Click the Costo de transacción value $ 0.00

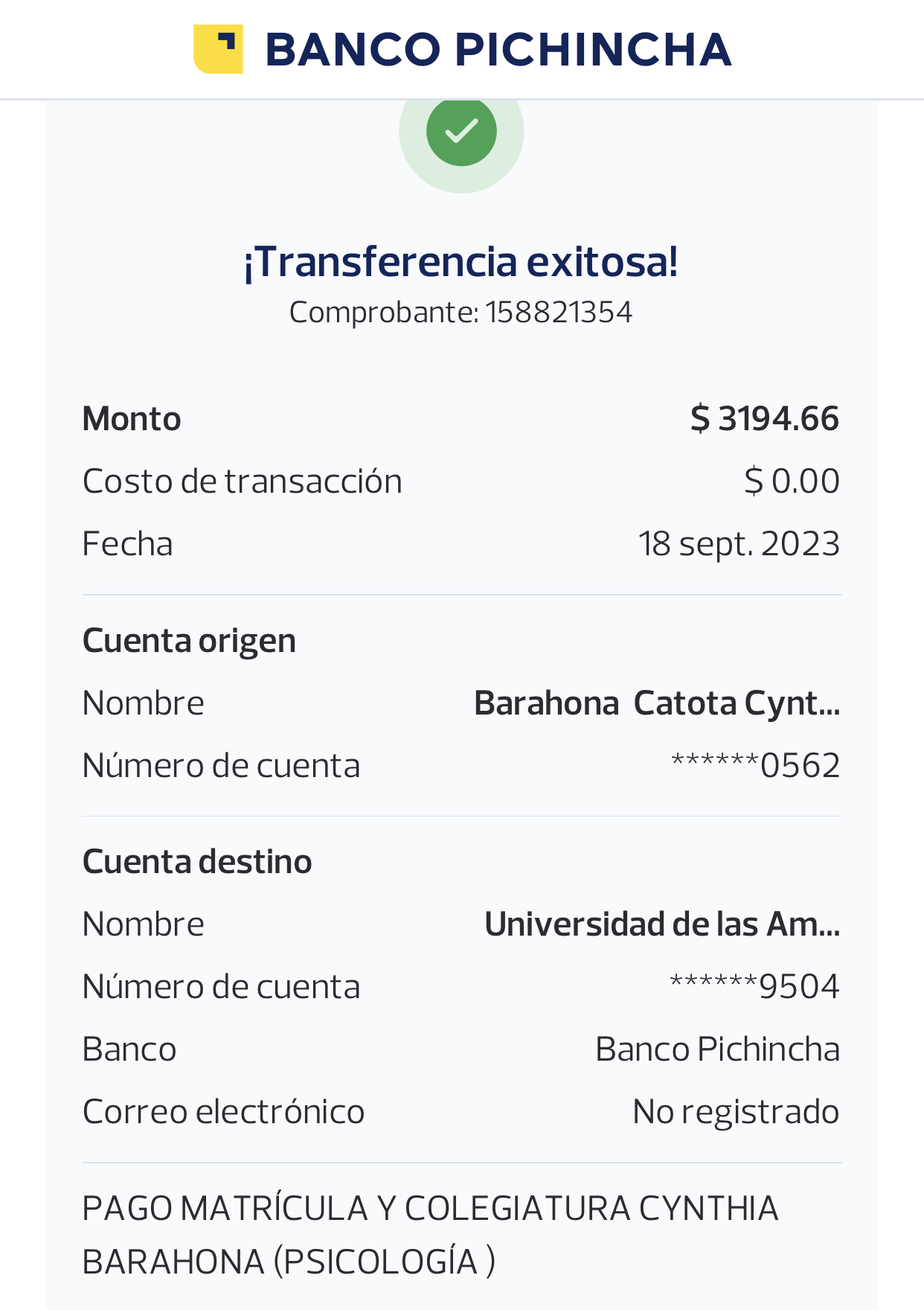(792, 481)
